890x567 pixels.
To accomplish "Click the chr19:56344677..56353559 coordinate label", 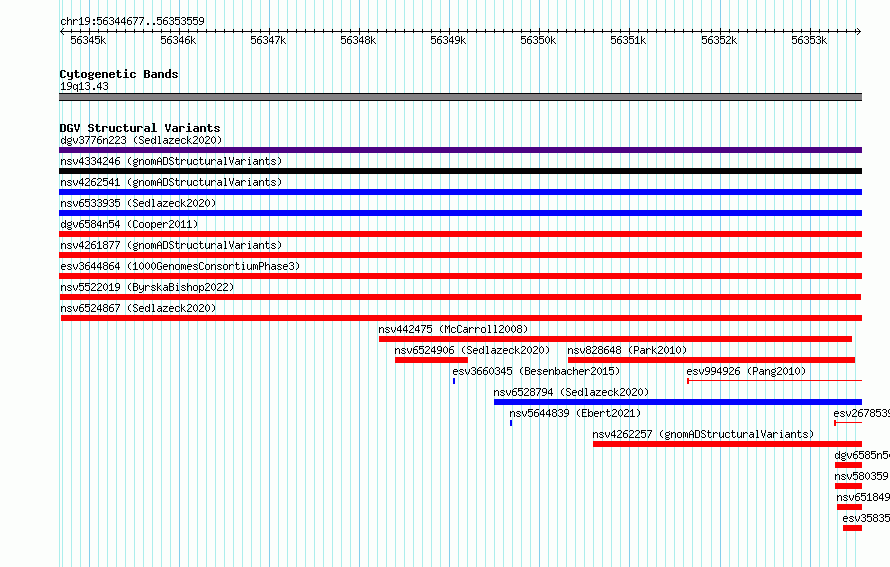I will coord(132,21).
